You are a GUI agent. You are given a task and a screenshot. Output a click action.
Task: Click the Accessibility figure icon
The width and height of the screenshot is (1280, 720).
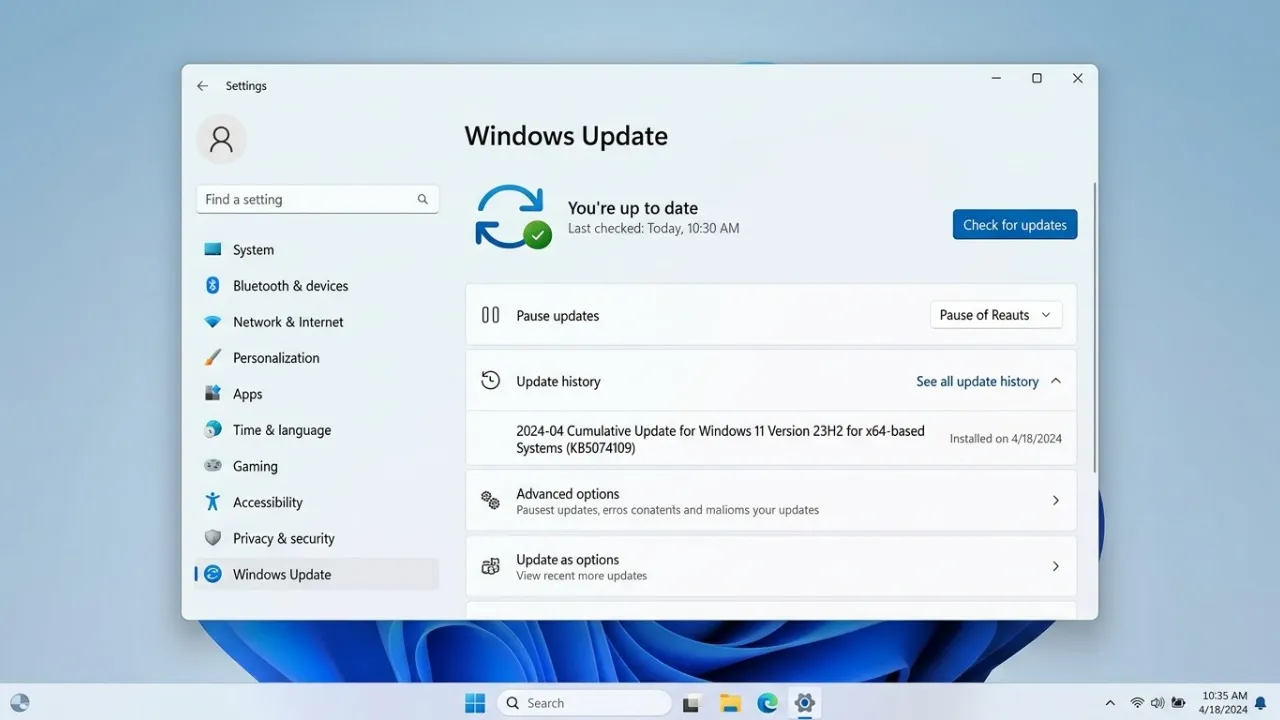click(x=212, y=502)
